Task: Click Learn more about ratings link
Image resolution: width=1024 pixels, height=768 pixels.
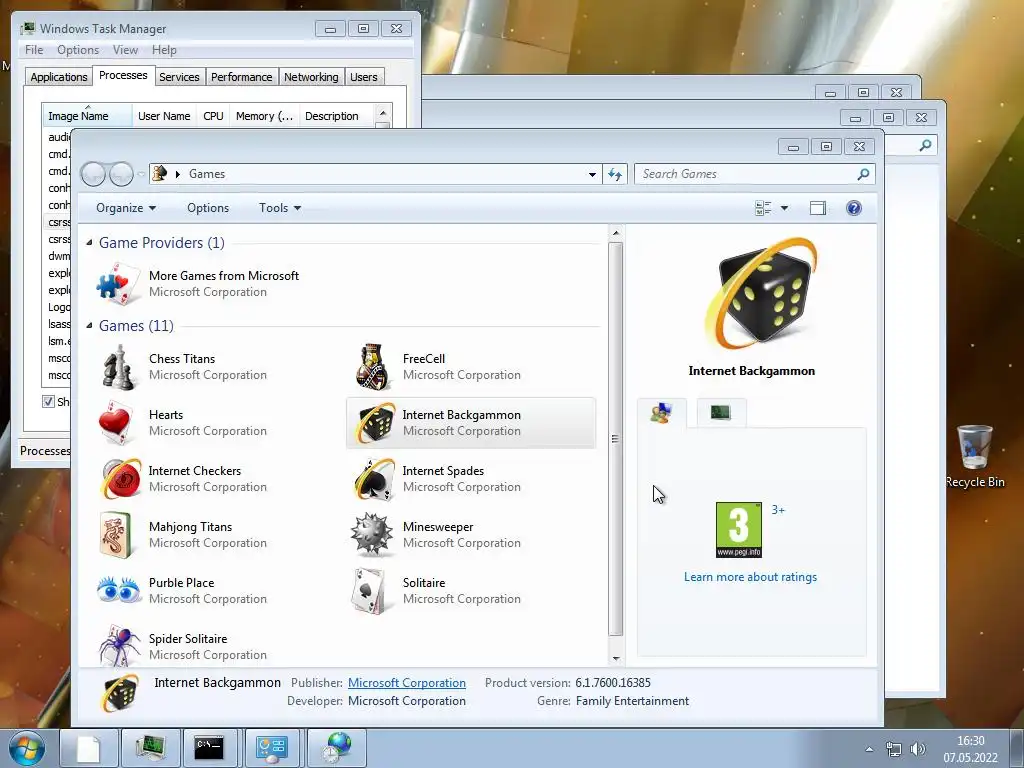Action: click(x=750, y=577)
